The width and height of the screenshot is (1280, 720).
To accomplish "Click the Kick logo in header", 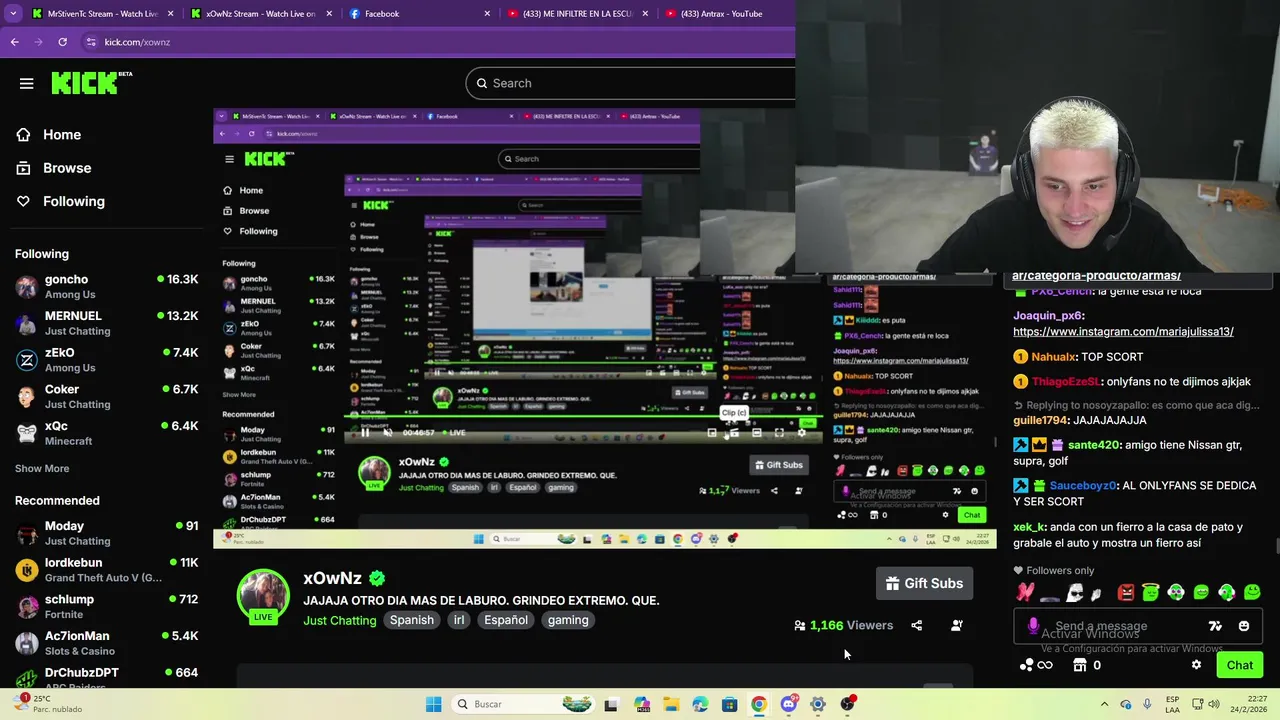I will [x=91, y=82].
